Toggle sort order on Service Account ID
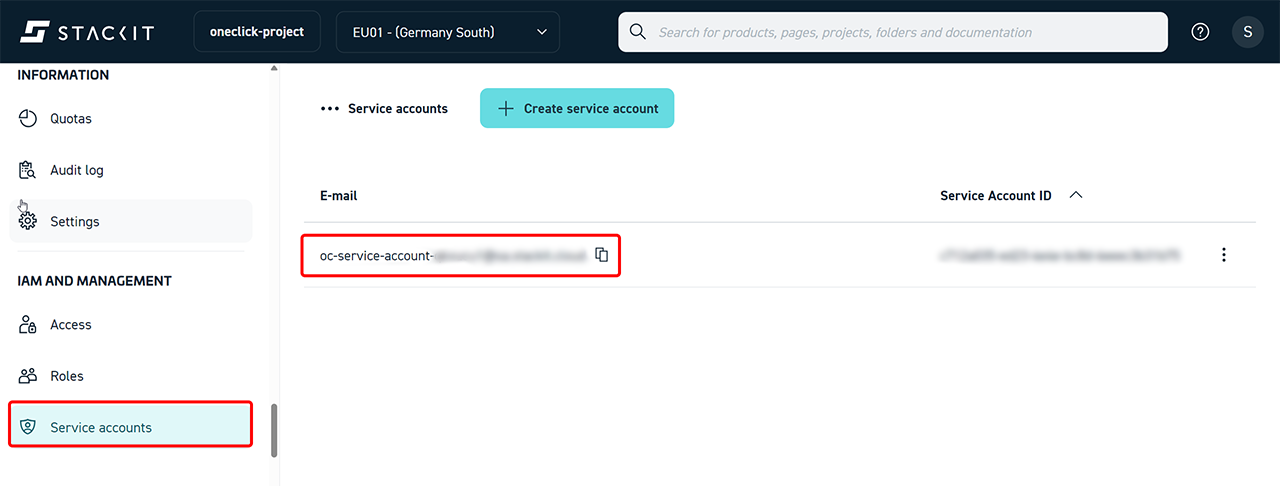Screen dimensions: 1280x486 (1075, 196)
